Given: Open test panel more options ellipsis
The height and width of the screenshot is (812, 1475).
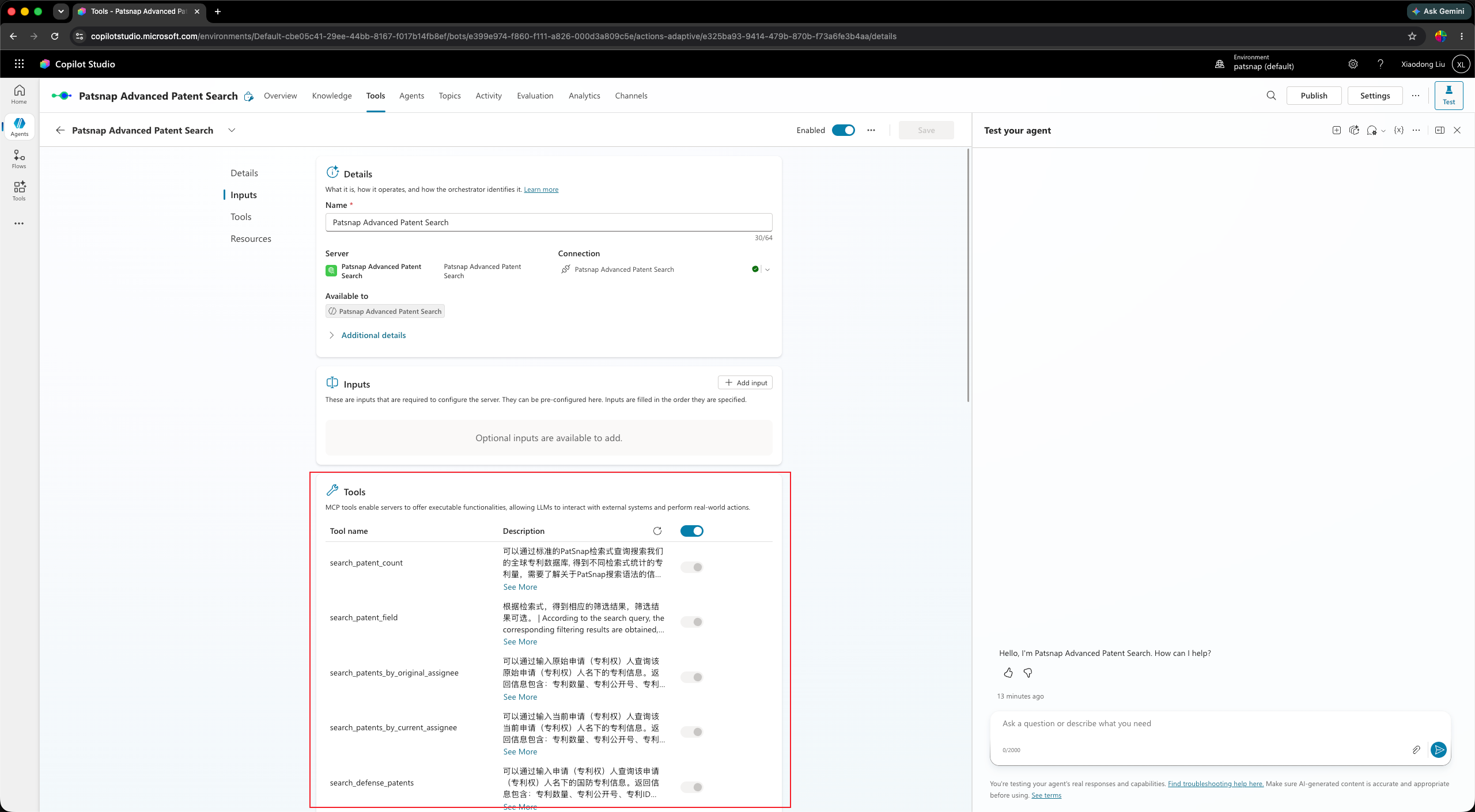Looking at the screenshot, I should tap(1416, 130).
